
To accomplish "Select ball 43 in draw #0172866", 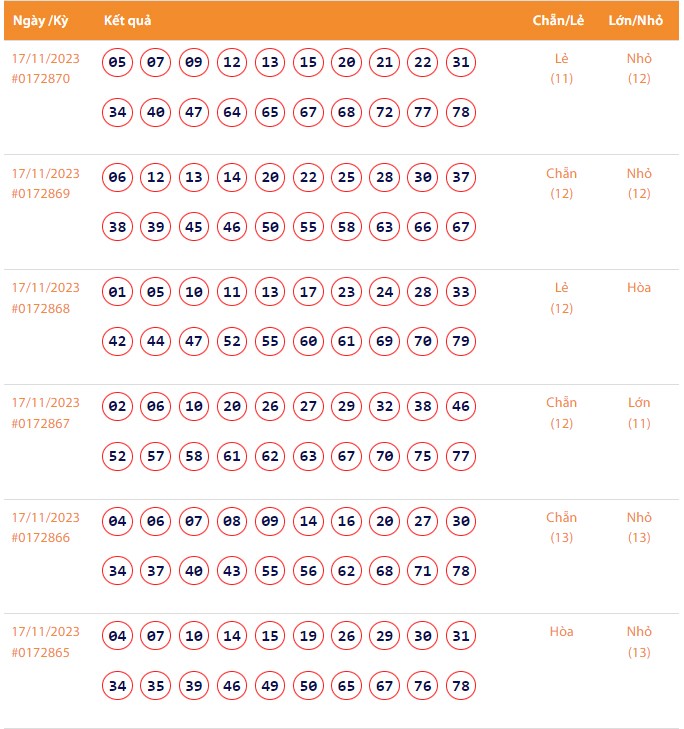I will [x=232, y=571].
